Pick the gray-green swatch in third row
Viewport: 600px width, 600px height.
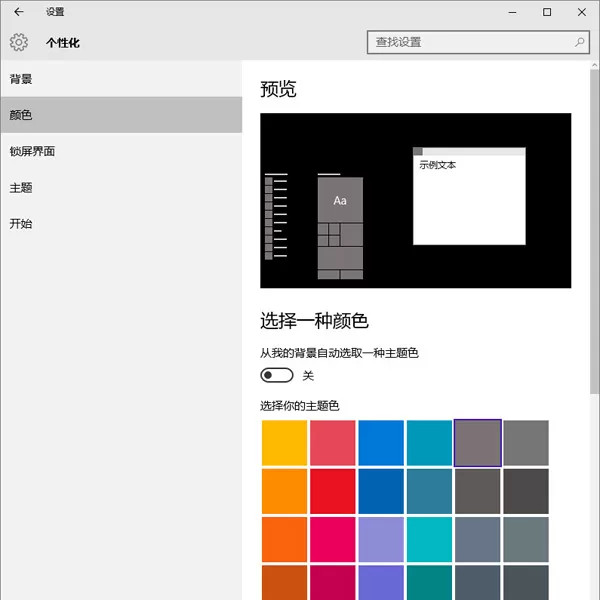pos(526,540)
